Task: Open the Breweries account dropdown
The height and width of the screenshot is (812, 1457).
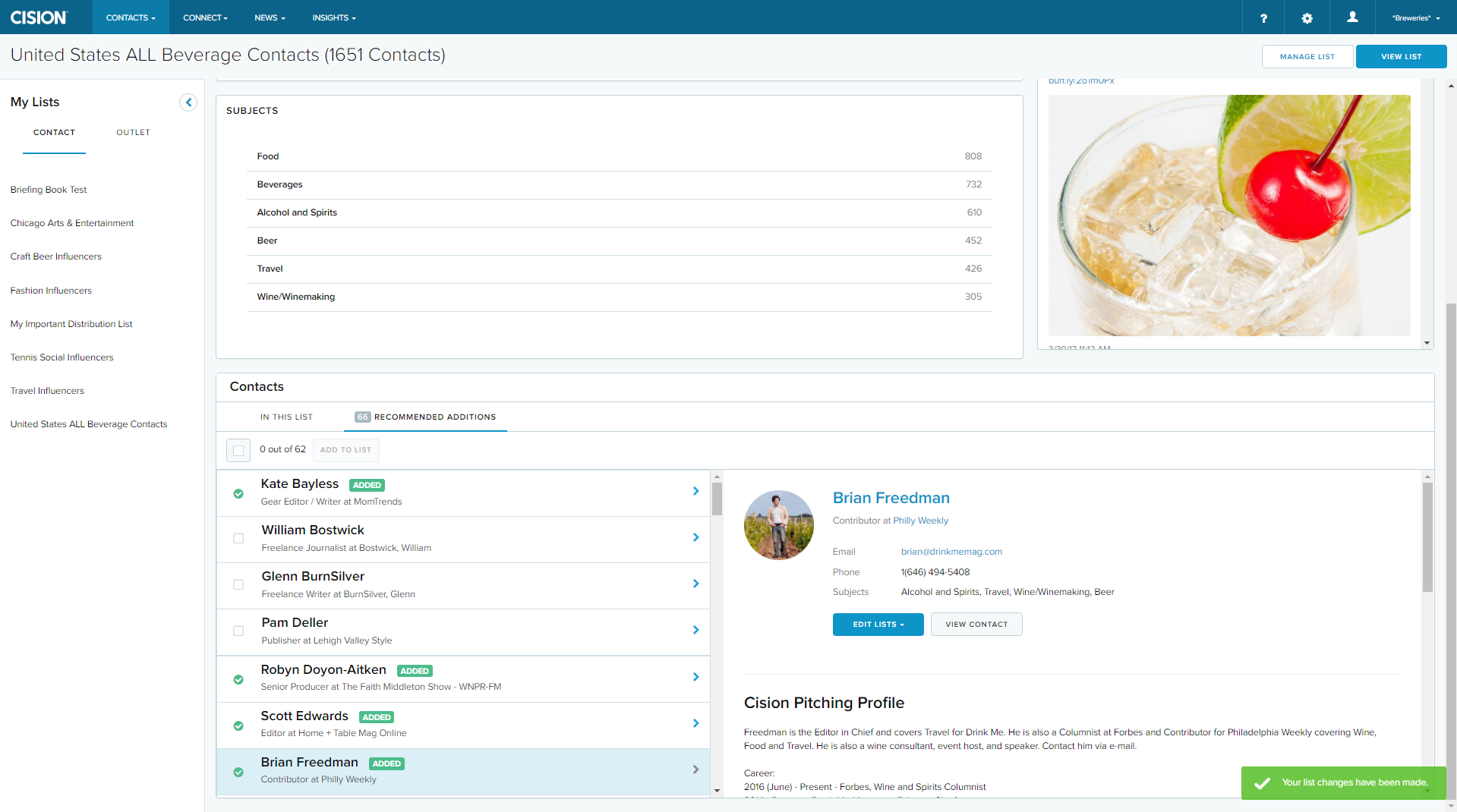Action: coord(1416,17)
